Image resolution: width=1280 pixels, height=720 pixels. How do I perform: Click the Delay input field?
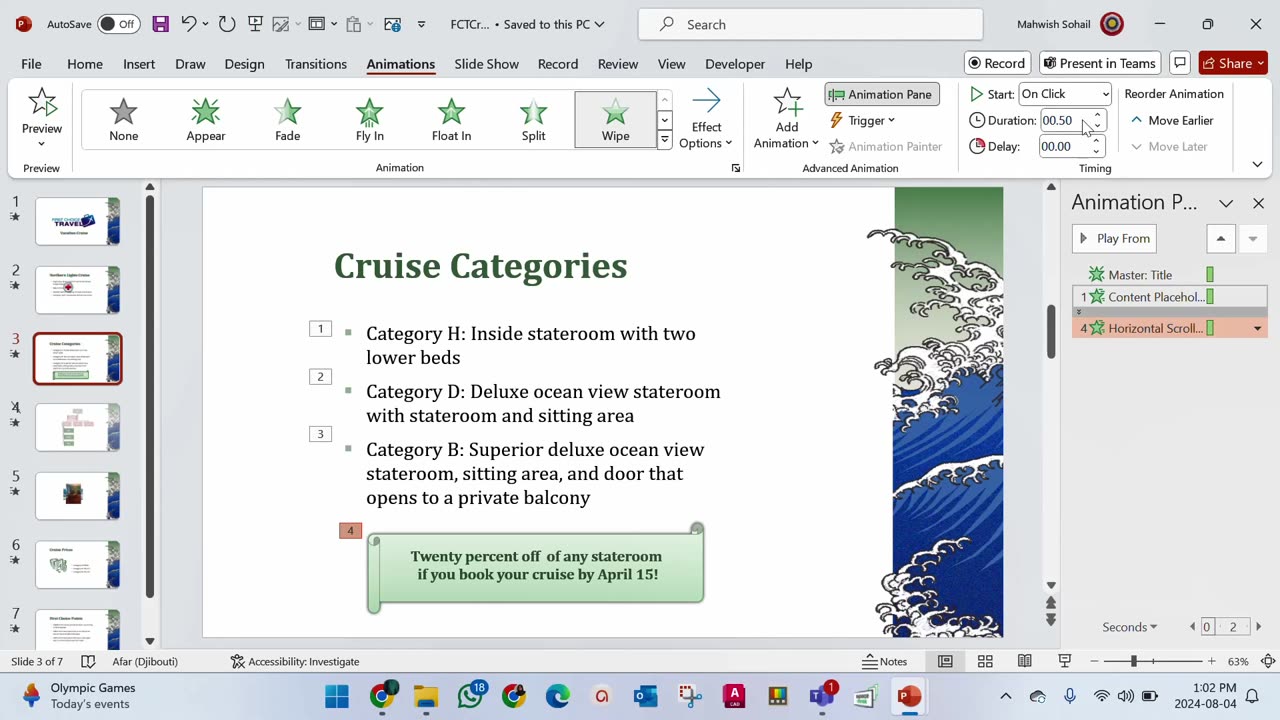[x=1063, y=146]
